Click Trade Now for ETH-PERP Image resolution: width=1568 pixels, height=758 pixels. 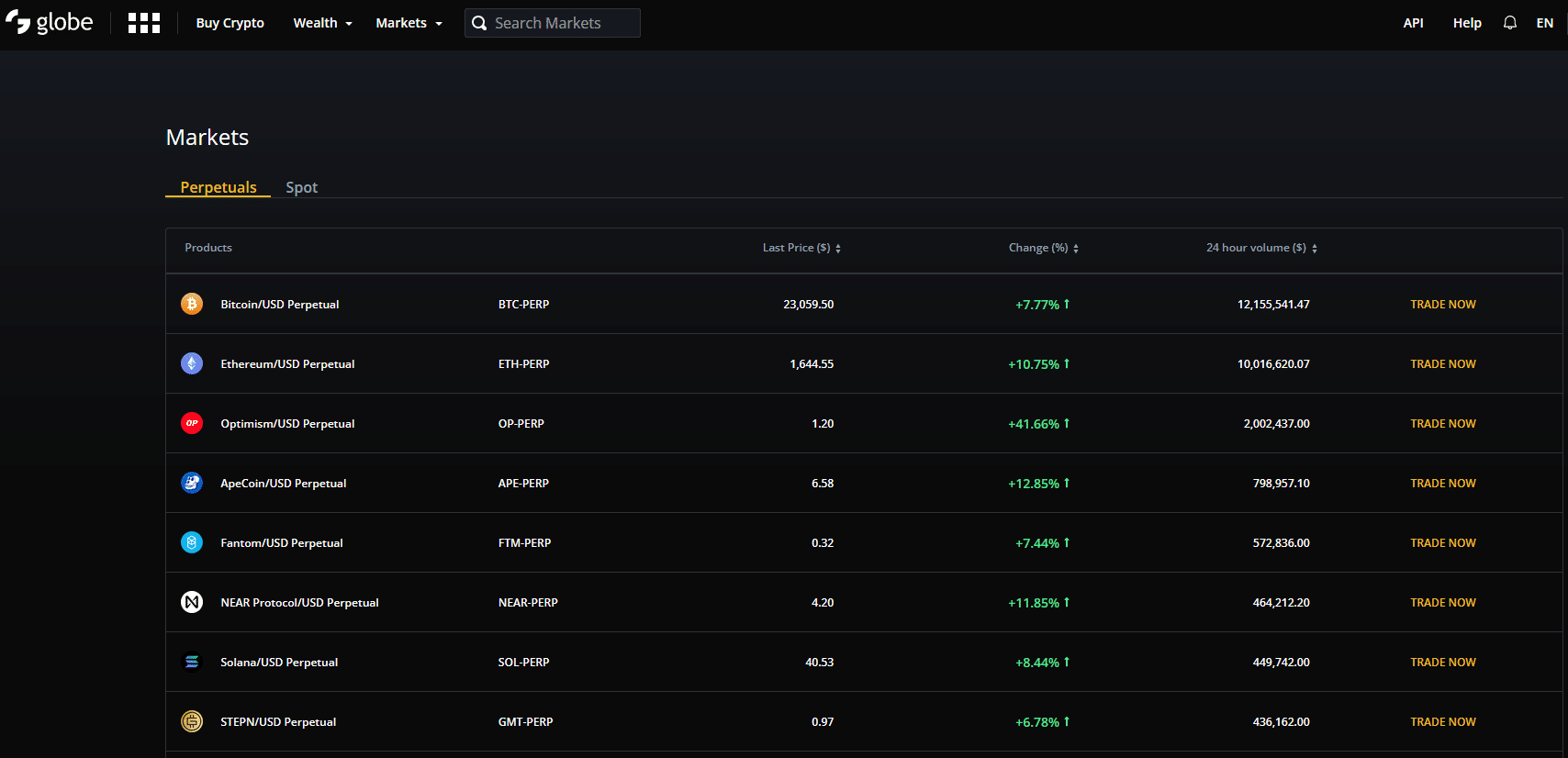(1443, 363)
